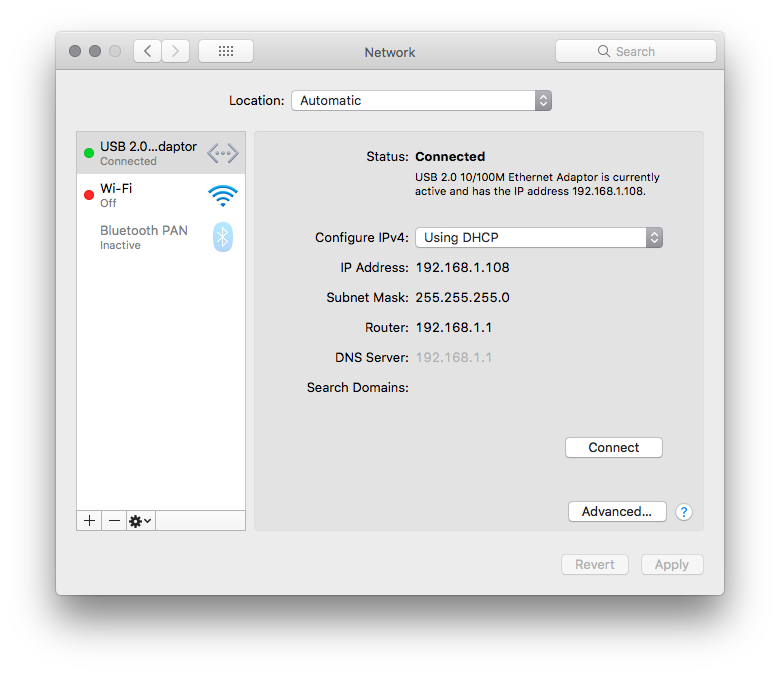Click the Wi-Fi signal icon
780x675 pixels.
(x=223, y=195)
